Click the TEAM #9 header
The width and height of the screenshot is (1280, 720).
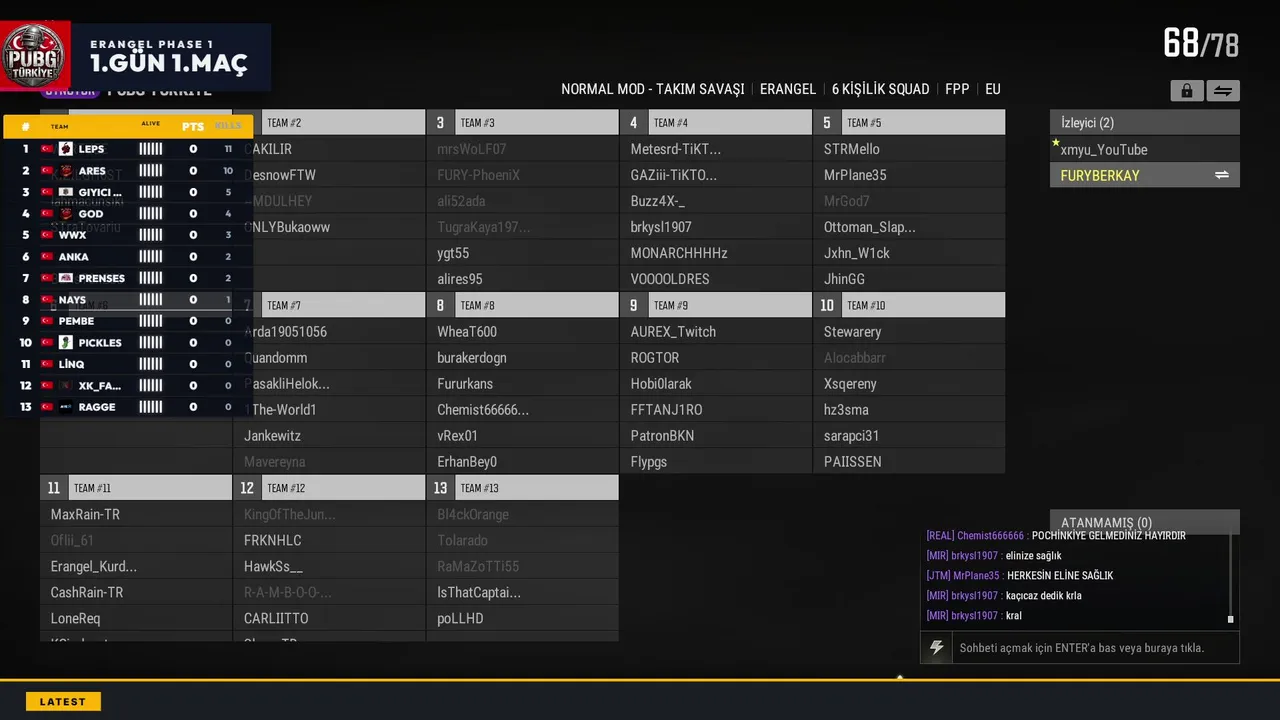716,305
